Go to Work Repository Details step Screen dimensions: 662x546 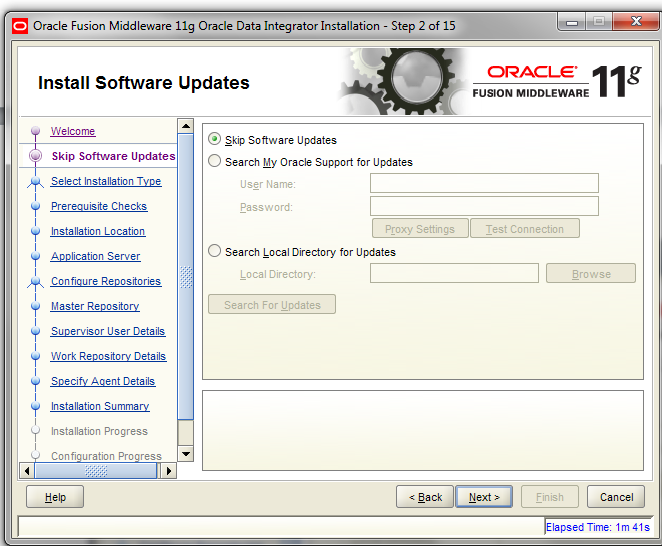click(109, 356)
